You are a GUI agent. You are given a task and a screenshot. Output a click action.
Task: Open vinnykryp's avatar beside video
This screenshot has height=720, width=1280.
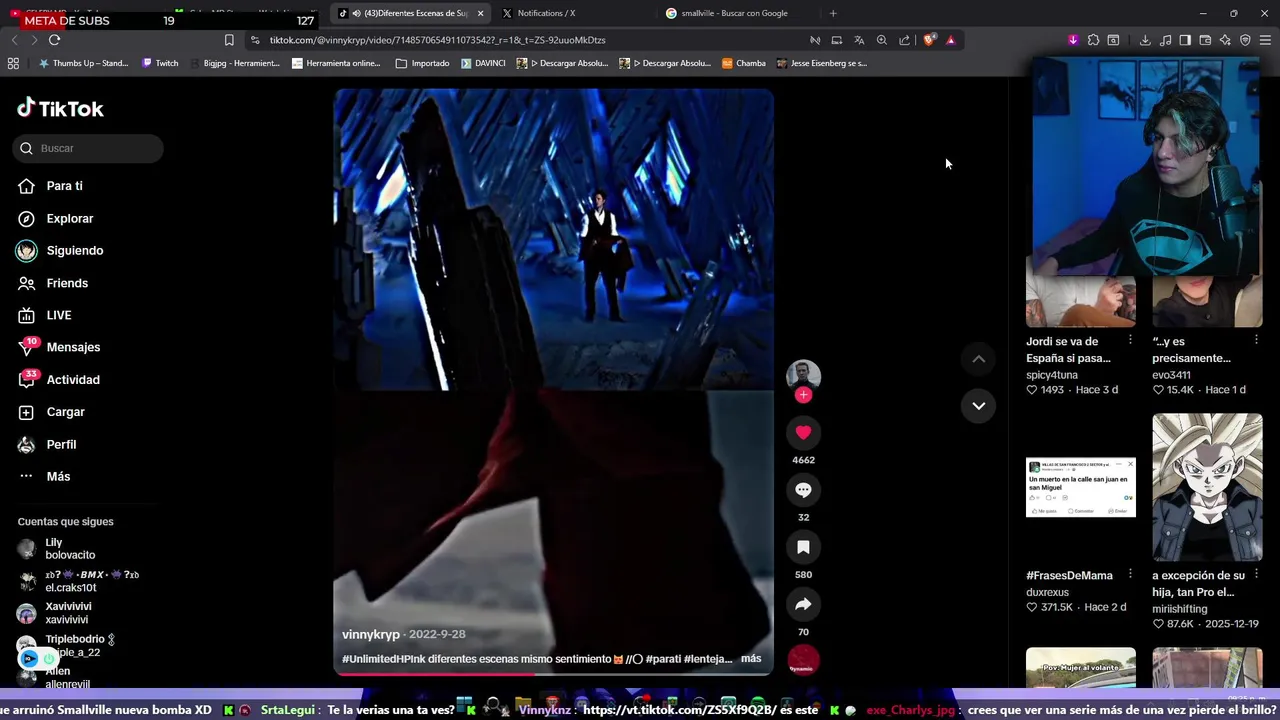click(803, 374)
